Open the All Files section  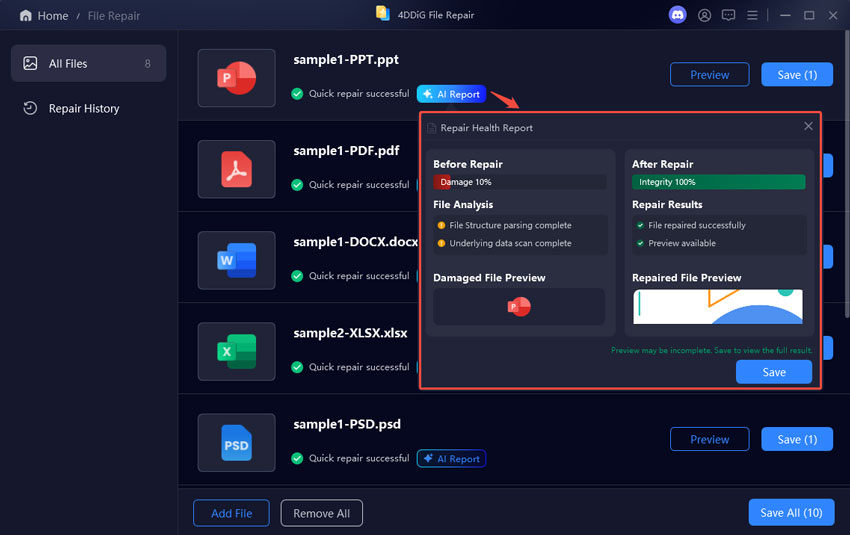point(88,63)
